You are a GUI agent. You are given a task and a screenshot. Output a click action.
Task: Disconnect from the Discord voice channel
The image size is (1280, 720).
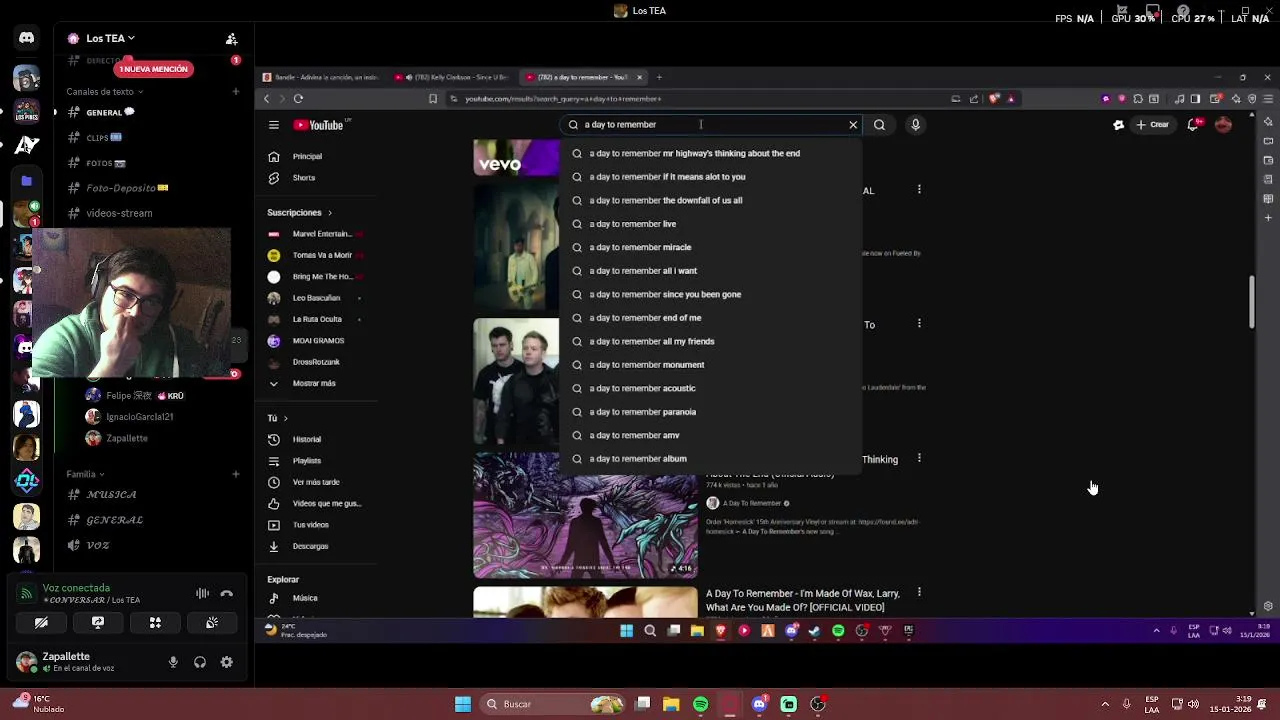click(227, 593)
